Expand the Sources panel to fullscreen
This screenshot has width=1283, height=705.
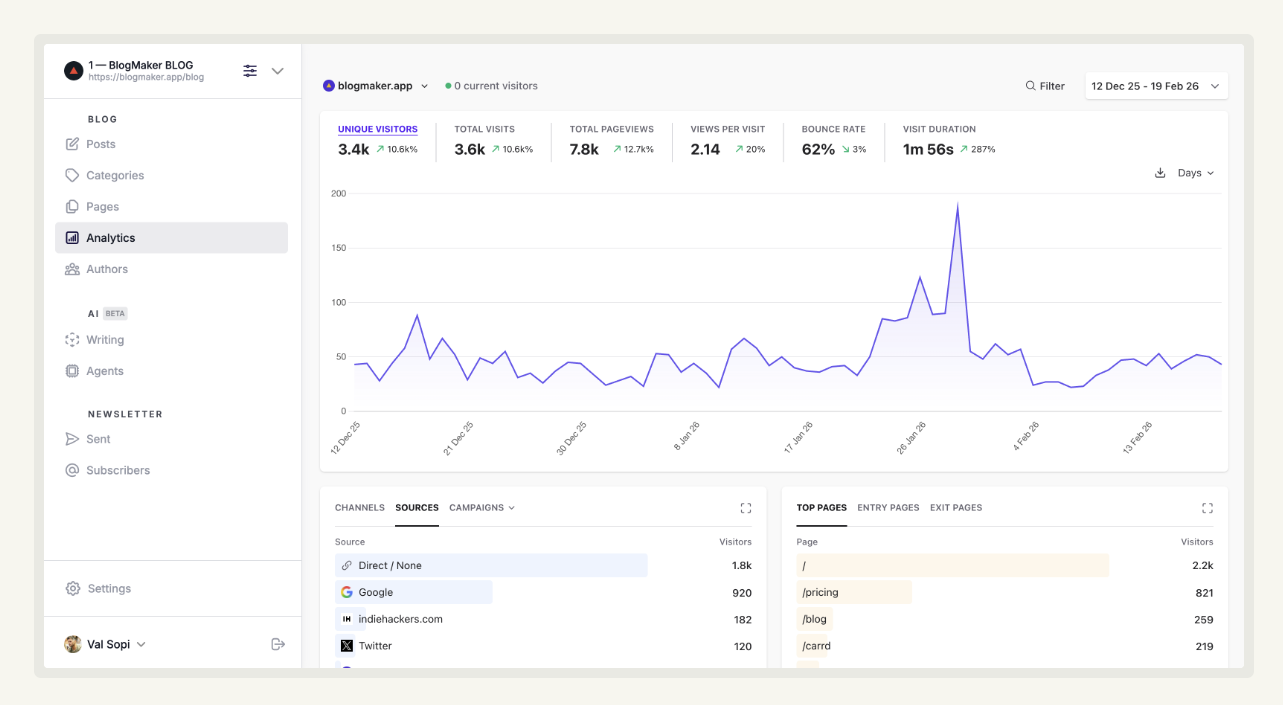coord(745,508)
